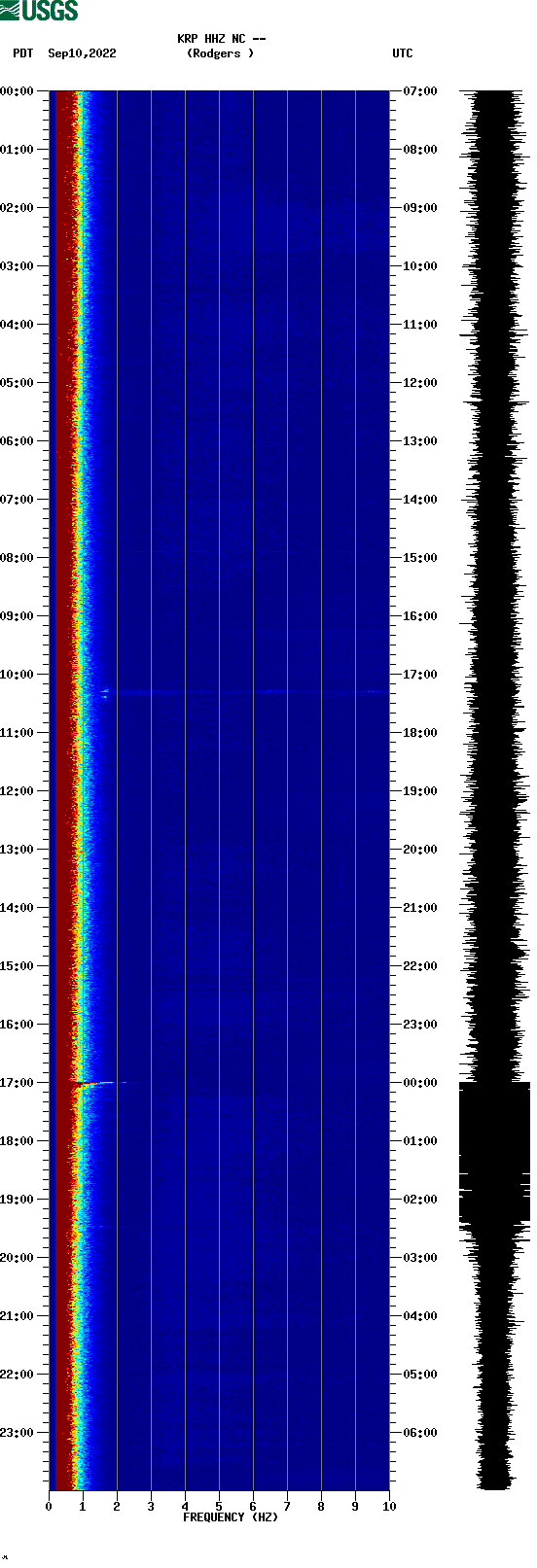
Task: Click the UTC timezone label
Action: (403, 53)
